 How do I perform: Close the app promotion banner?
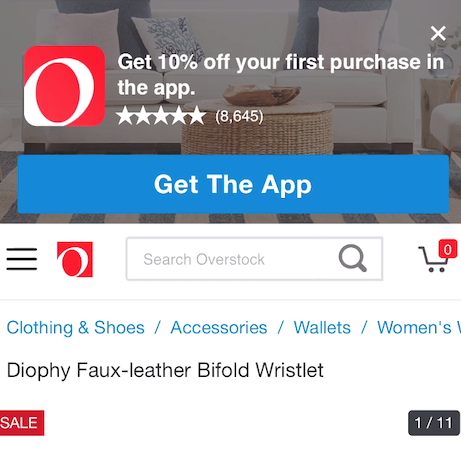click(x=438, y=33)
